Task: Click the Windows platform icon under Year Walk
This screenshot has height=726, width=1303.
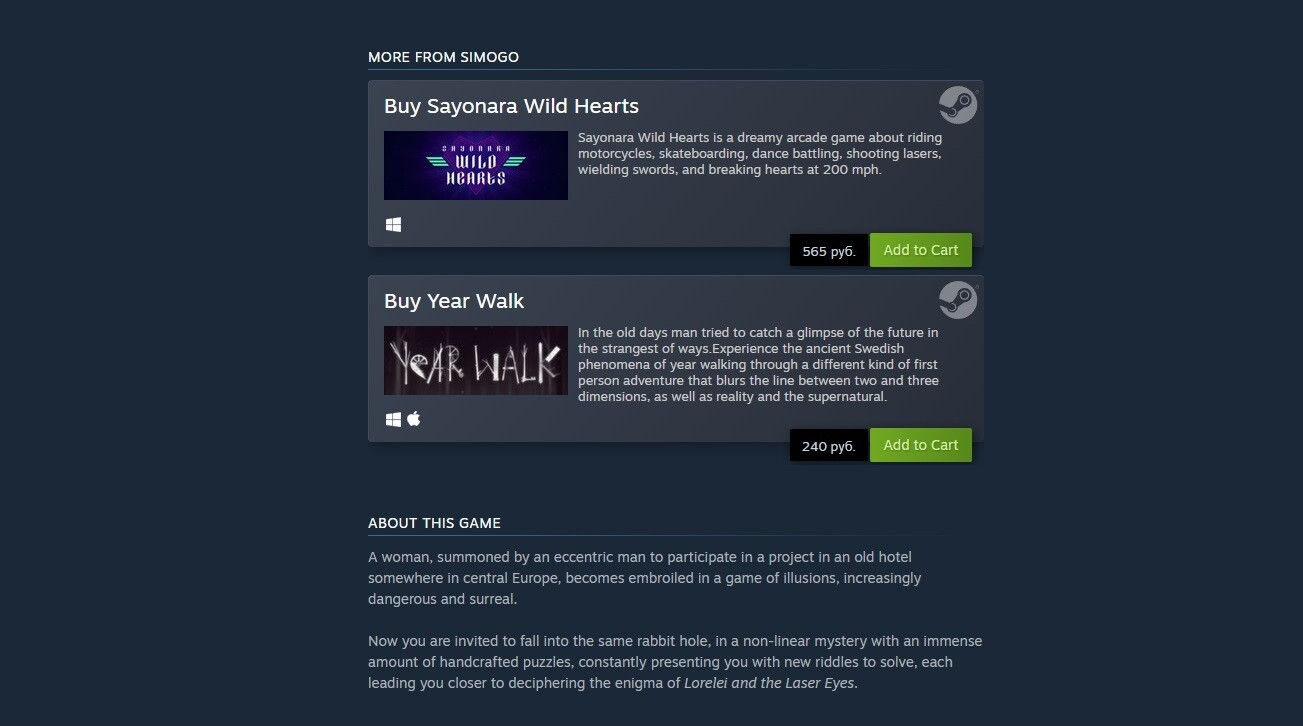Action: [394, 419]
